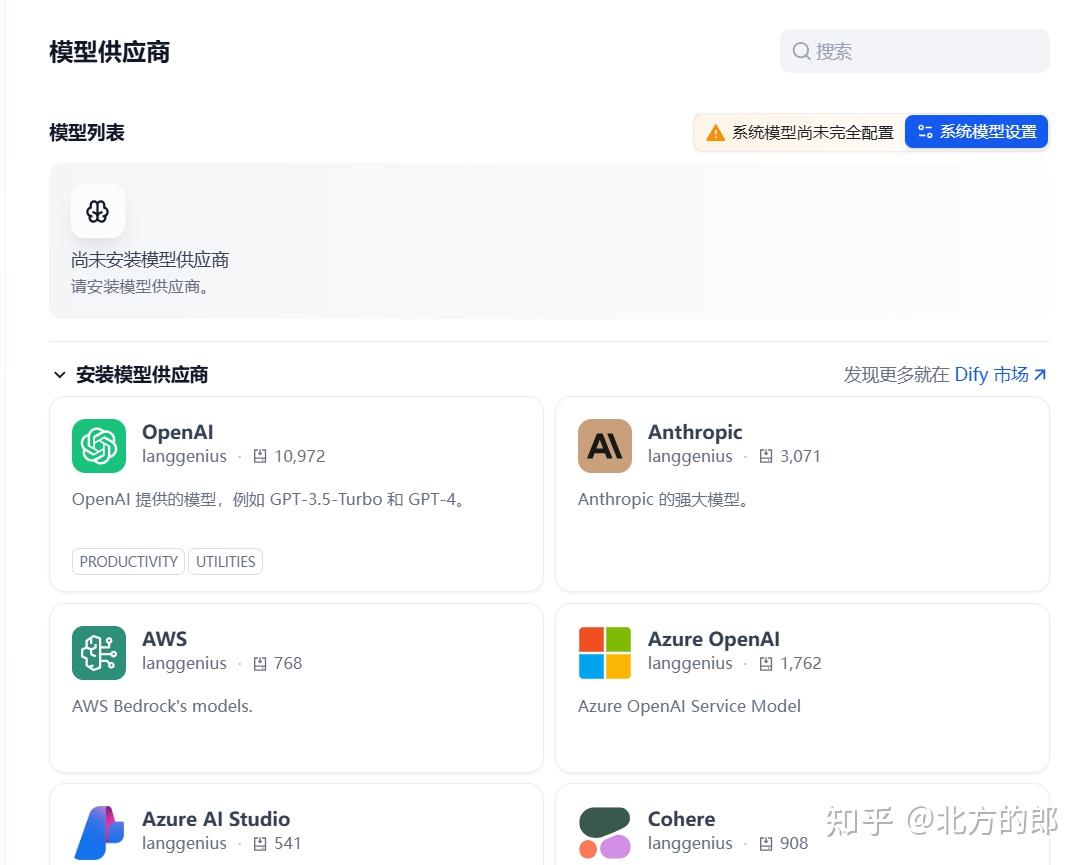This screenshot has height=865, width=1087.
Task: Select the PRODUCTIVITY tag on OpenAI card
Action: tap(128, 561)
